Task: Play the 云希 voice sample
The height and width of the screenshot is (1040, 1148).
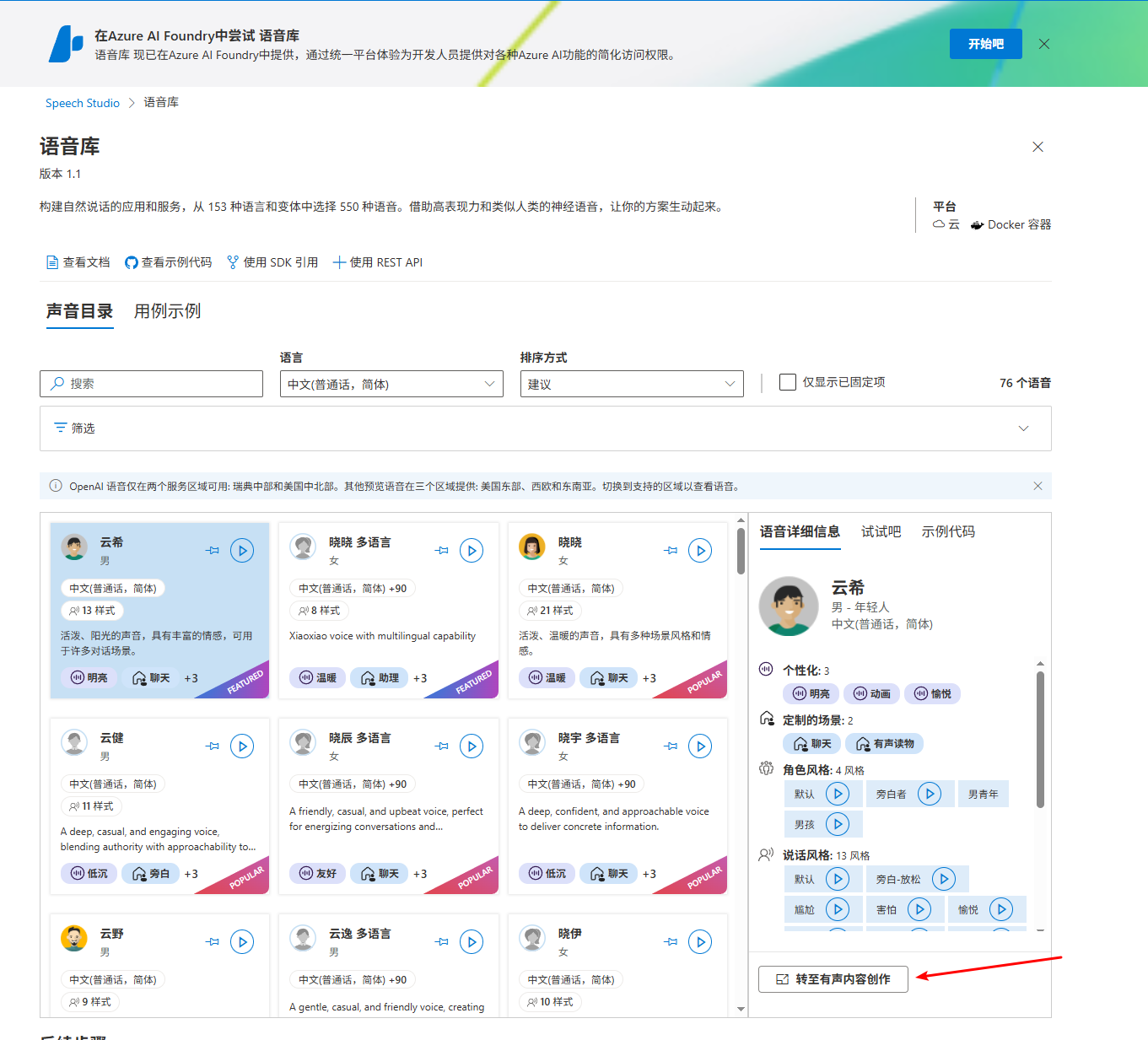Action: point(242,551)
